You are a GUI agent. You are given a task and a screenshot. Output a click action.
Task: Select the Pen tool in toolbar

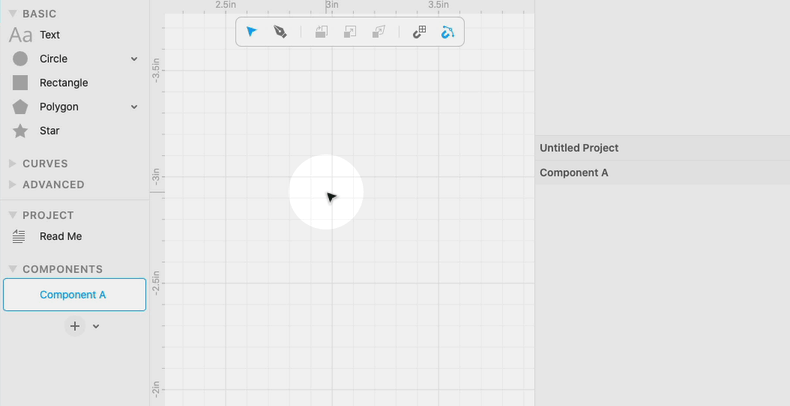280,32
